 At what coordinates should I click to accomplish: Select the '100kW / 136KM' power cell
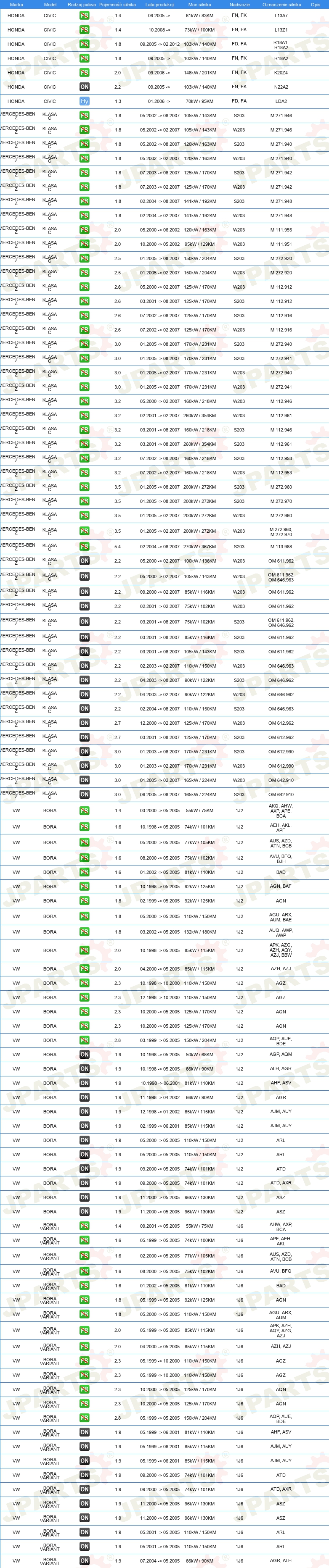pyautogui.click(x=200, y=560)
